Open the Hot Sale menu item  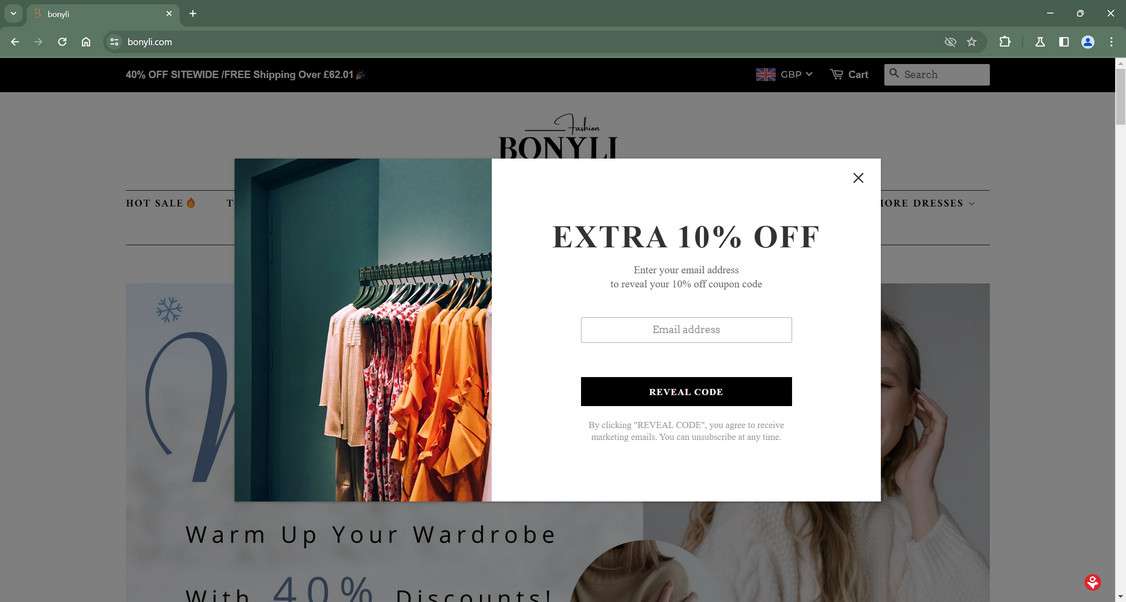[161, 203]
